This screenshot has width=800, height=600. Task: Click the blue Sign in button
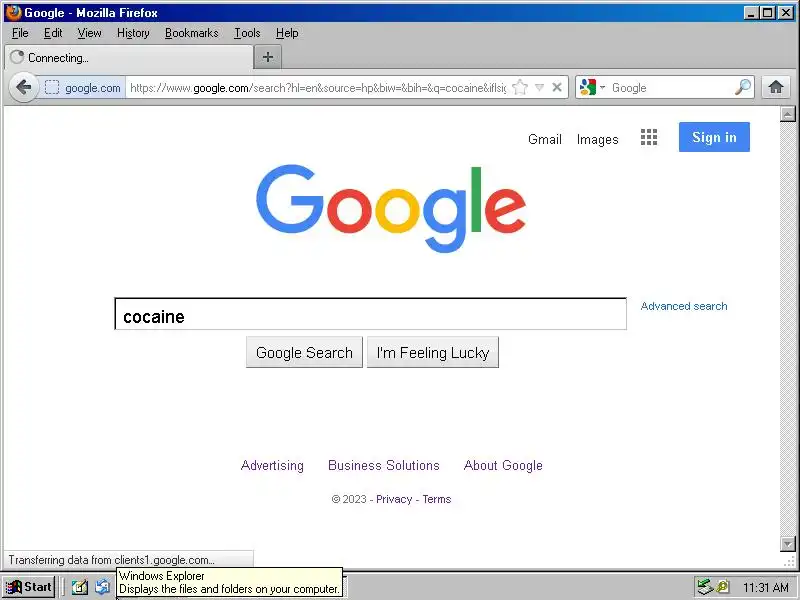(x=714, y=137)
